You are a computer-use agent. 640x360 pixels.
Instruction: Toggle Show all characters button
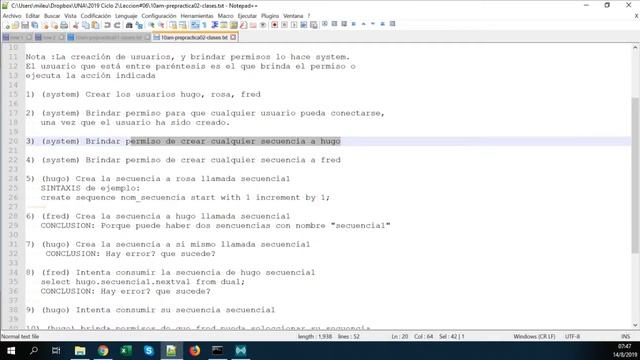[204, 25]
